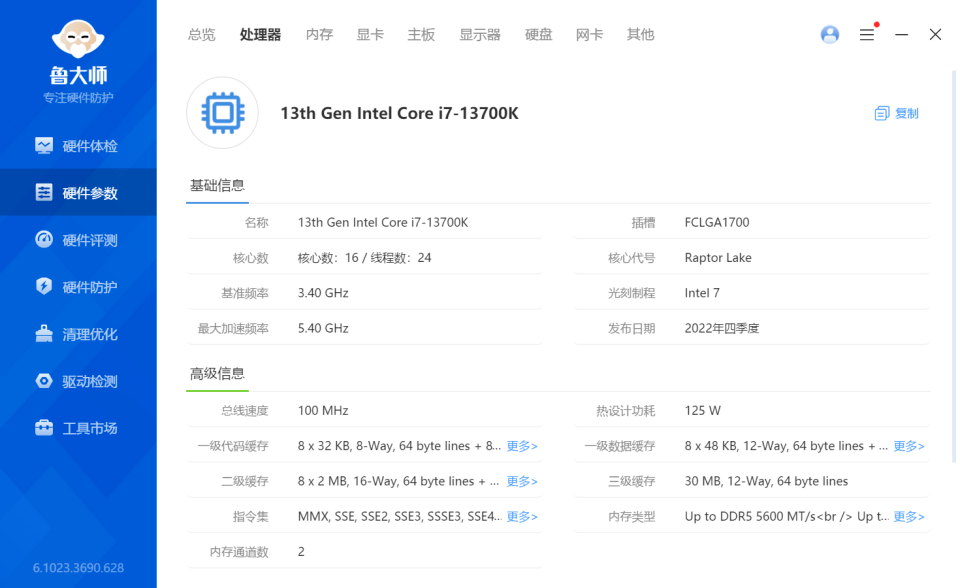Image resolution: width=960 pixels, height=588 pixels.
Task: Open 清理优化 cleanup icon
Action: [44, 334]
